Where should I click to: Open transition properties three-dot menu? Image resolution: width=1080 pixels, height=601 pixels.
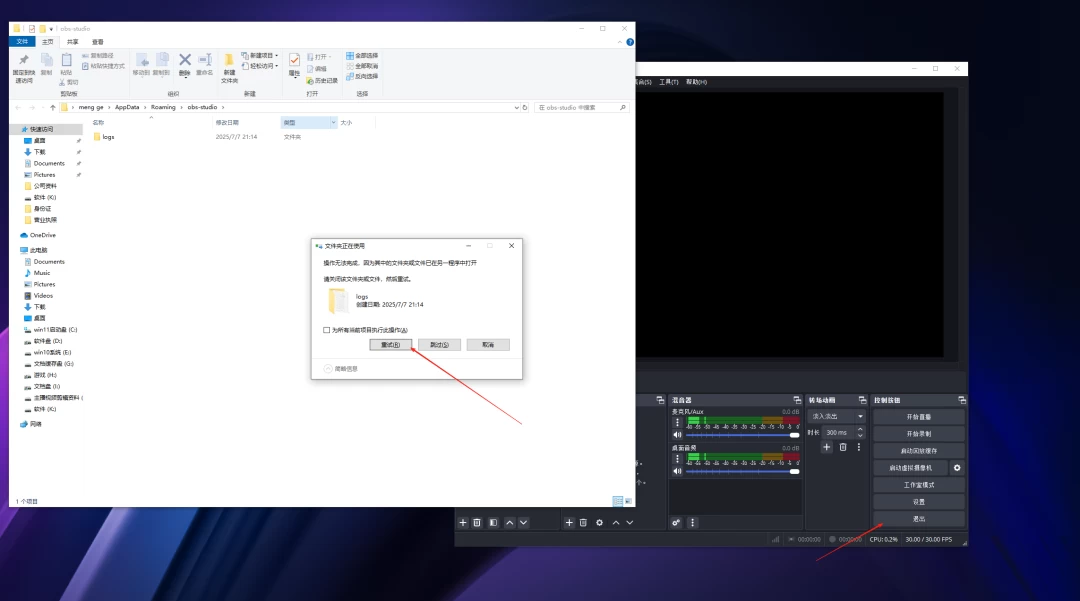tap(858, 447)
